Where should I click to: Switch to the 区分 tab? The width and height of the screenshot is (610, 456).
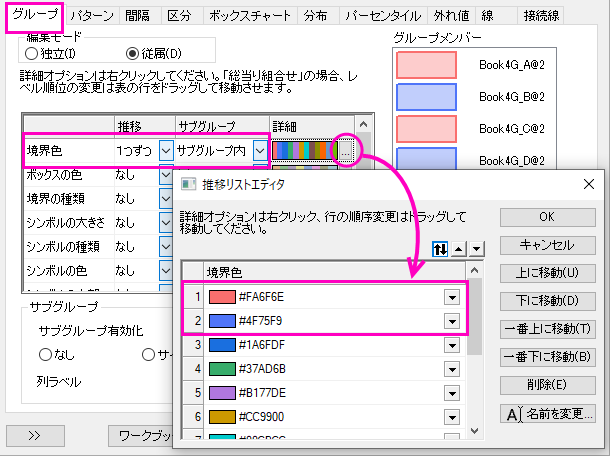click(x=179, y=16)
